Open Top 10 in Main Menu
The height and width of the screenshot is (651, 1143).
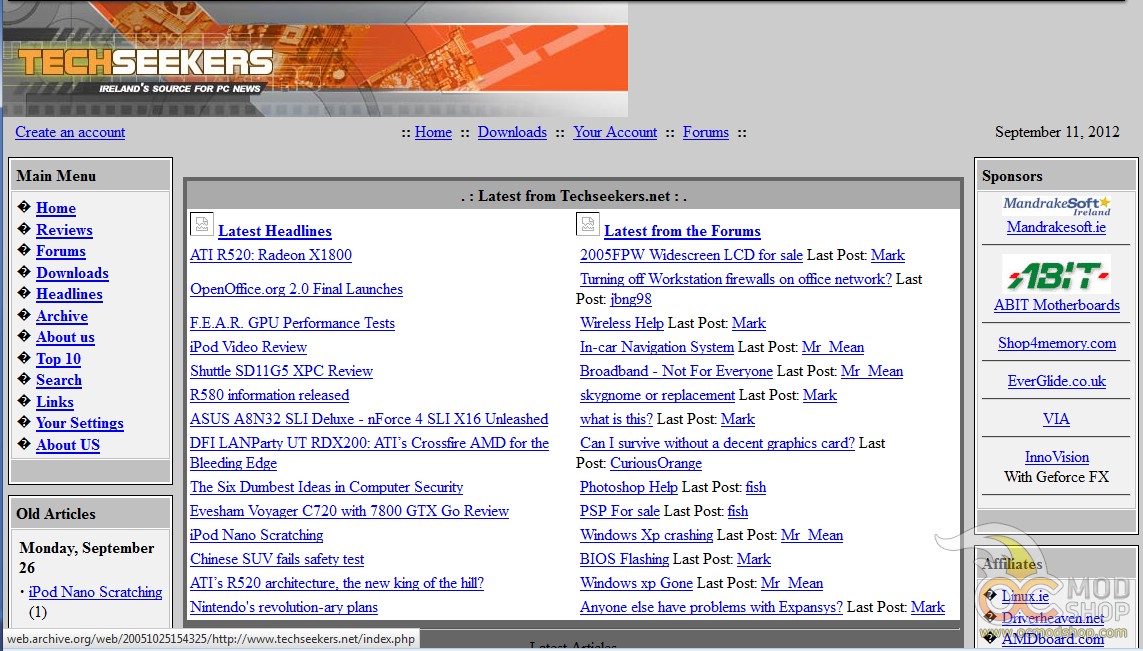coord(58,359)
